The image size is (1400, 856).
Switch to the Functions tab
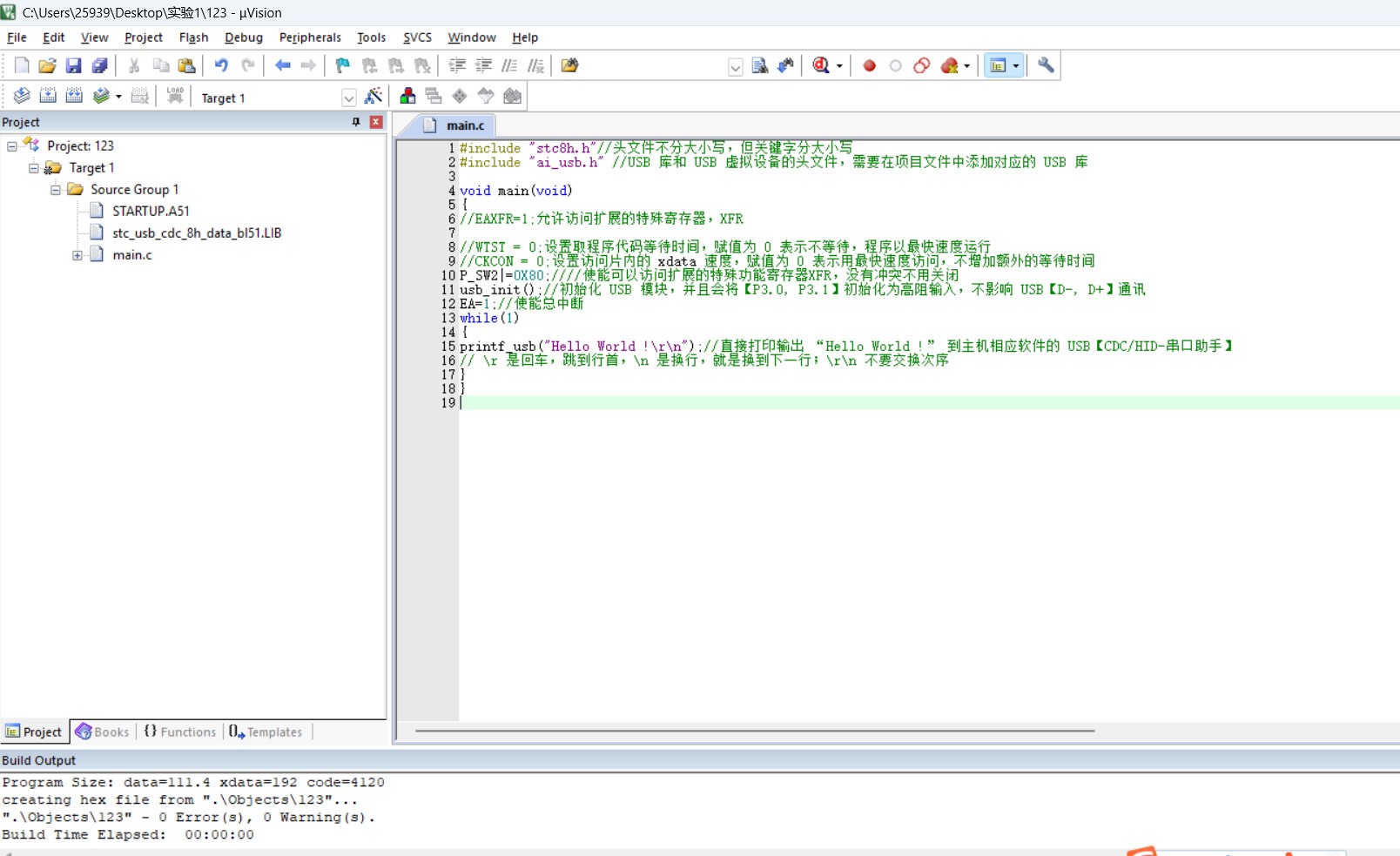(x=180, y=732)
